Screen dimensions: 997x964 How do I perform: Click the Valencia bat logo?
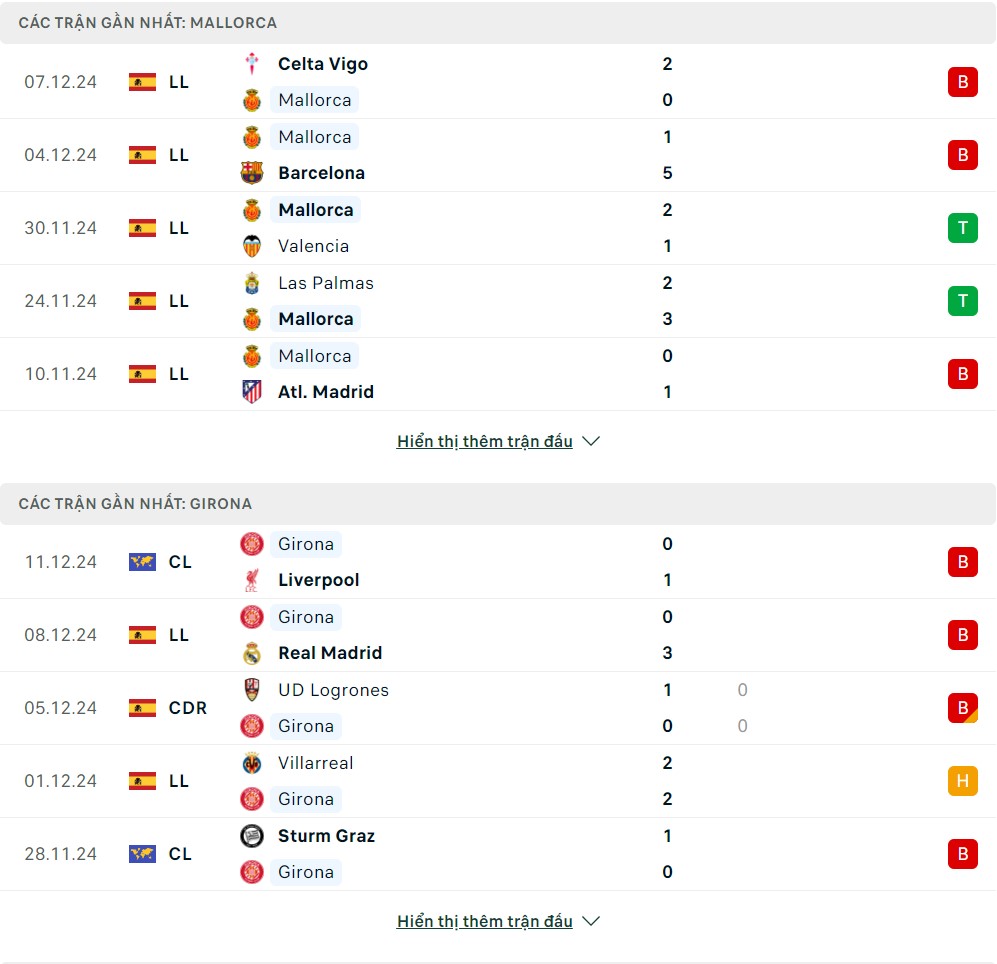252,246
